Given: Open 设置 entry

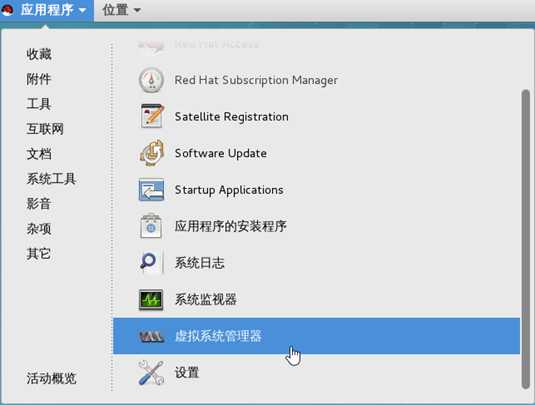Looking at the screenshot, I should click(316, 373).
